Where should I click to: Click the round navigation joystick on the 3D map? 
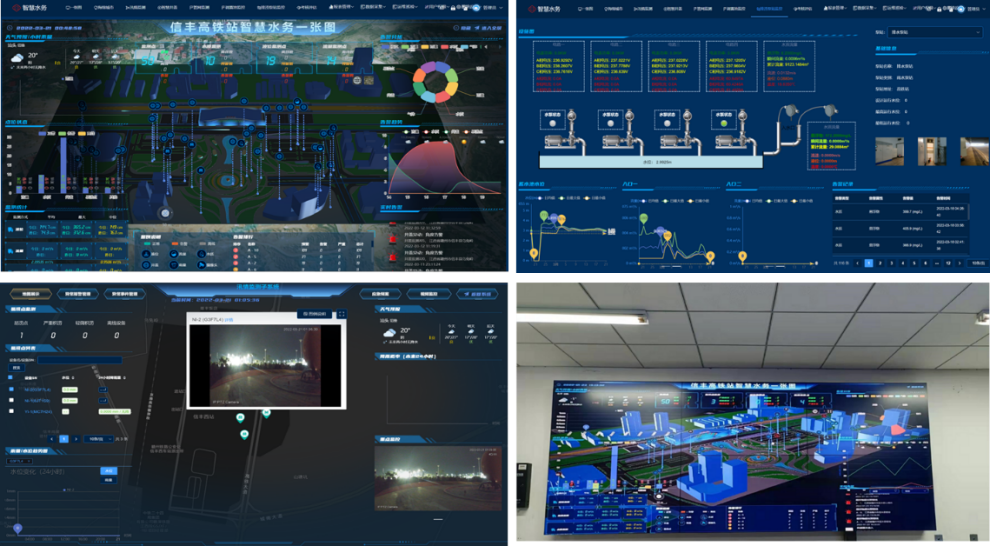(x=165, y=213)
